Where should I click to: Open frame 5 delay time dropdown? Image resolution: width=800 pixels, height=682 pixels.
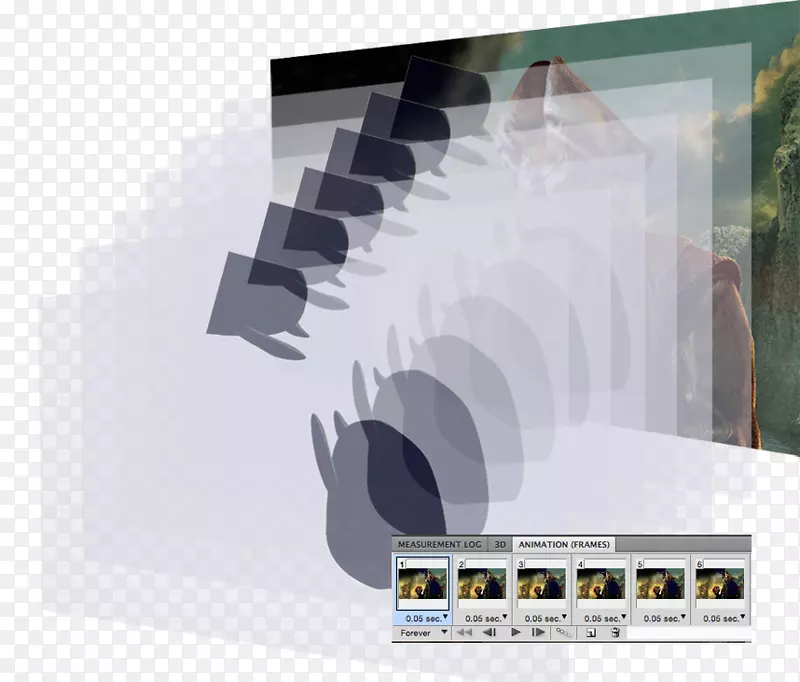[664, 618]
